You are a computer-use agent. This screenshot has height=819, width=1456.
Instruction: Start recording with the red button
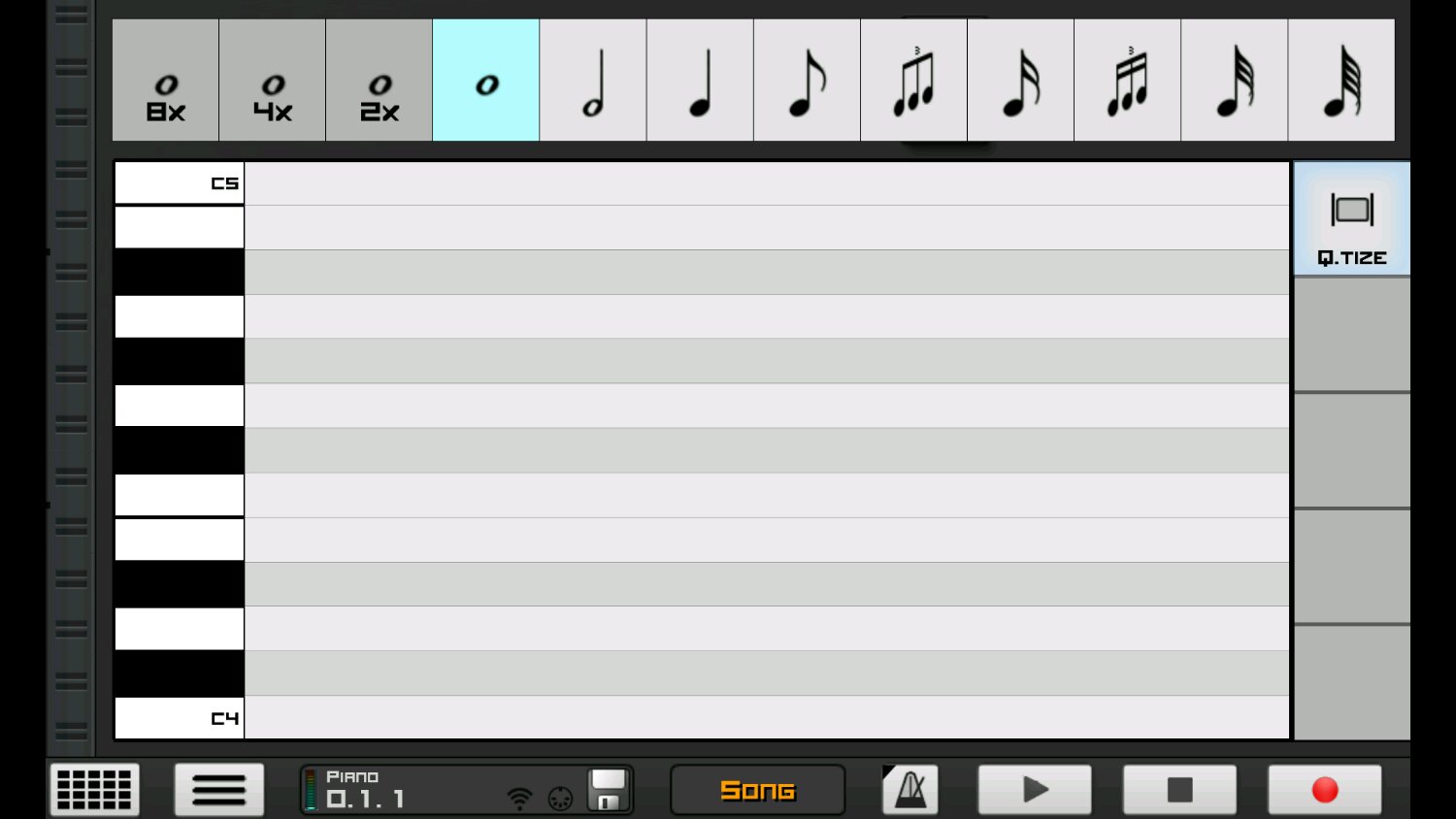coord(1324,790)
